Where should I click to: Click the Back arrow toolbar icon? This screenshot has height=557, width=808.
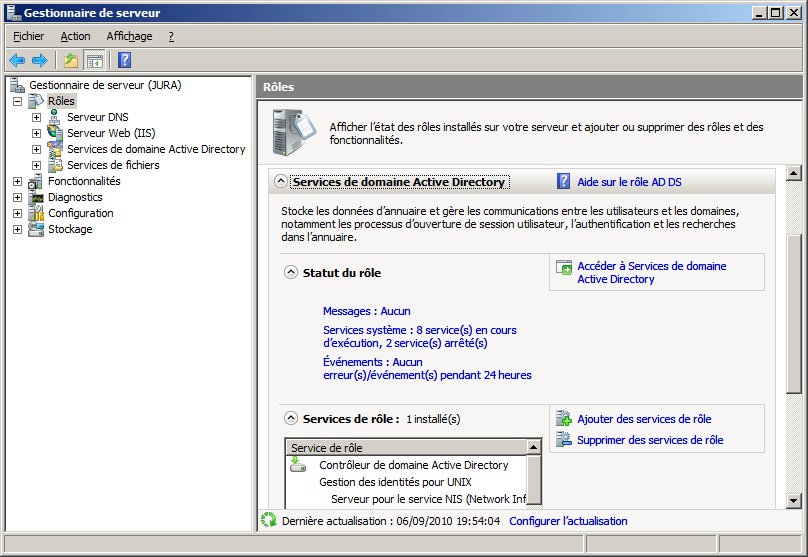click(17, 60)
